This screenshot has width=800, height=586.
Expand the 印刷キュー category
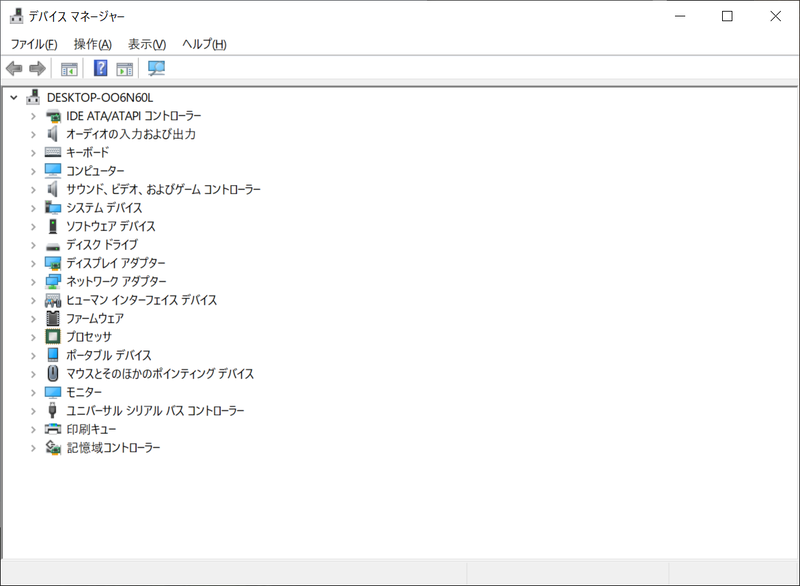[x=33, y=429]
